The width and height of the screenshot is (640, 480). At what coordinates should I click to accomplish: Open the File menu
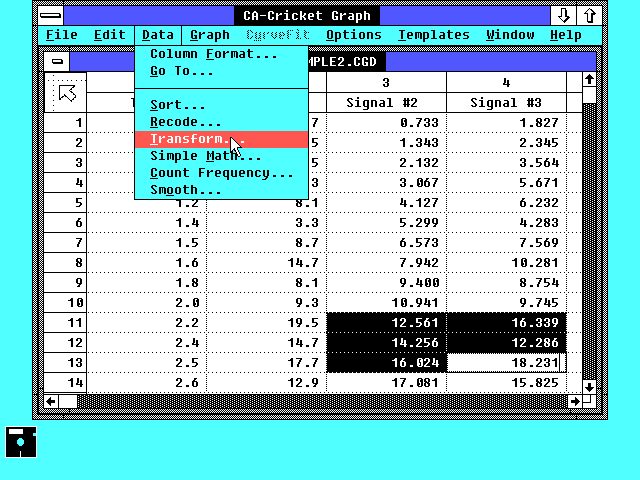tap(61, 35)
